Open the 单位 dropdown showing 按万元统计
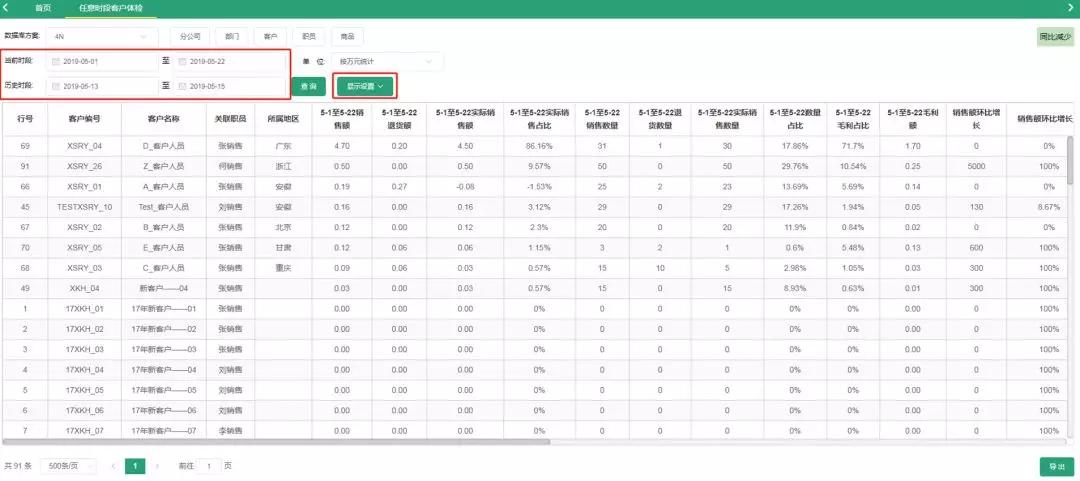 (x=389, y=61)
